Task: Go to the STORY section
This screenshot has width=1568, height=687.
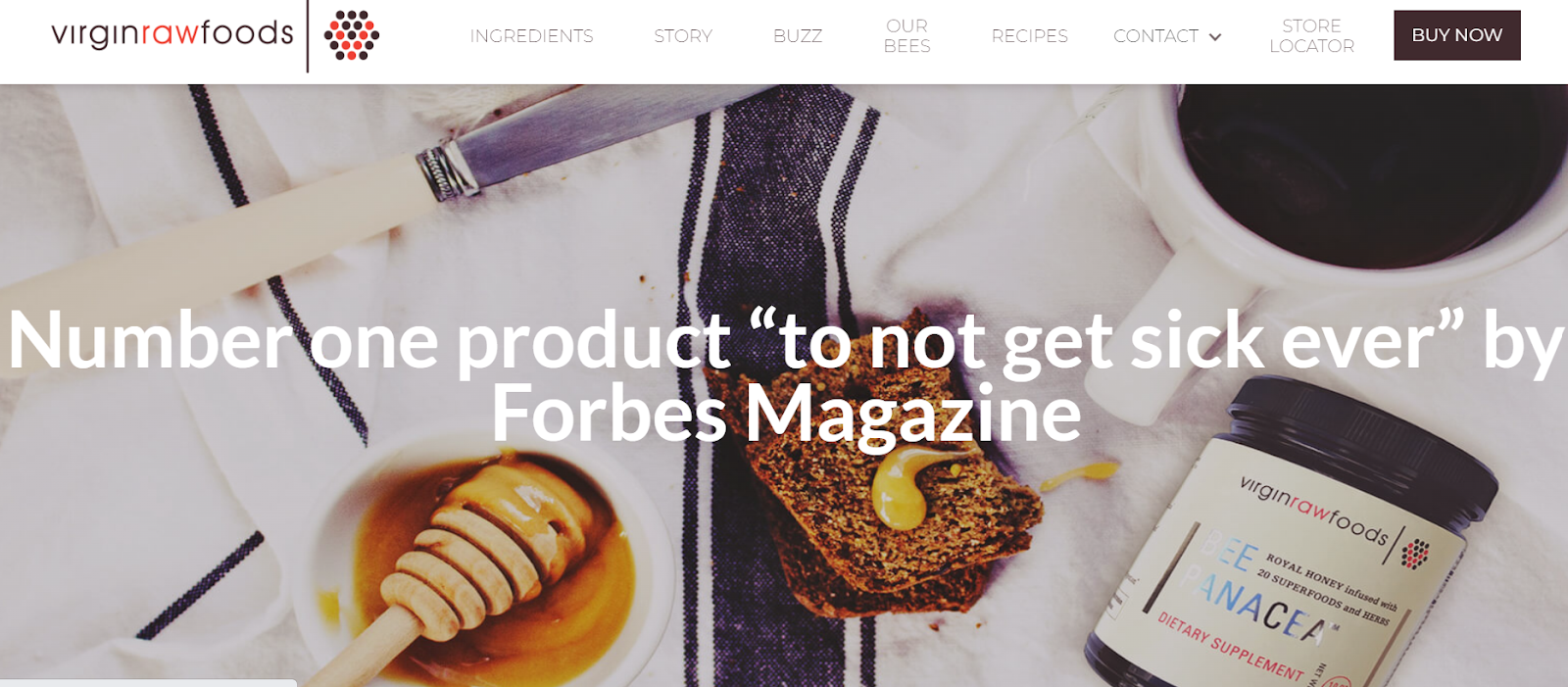Action: point(683,36)
